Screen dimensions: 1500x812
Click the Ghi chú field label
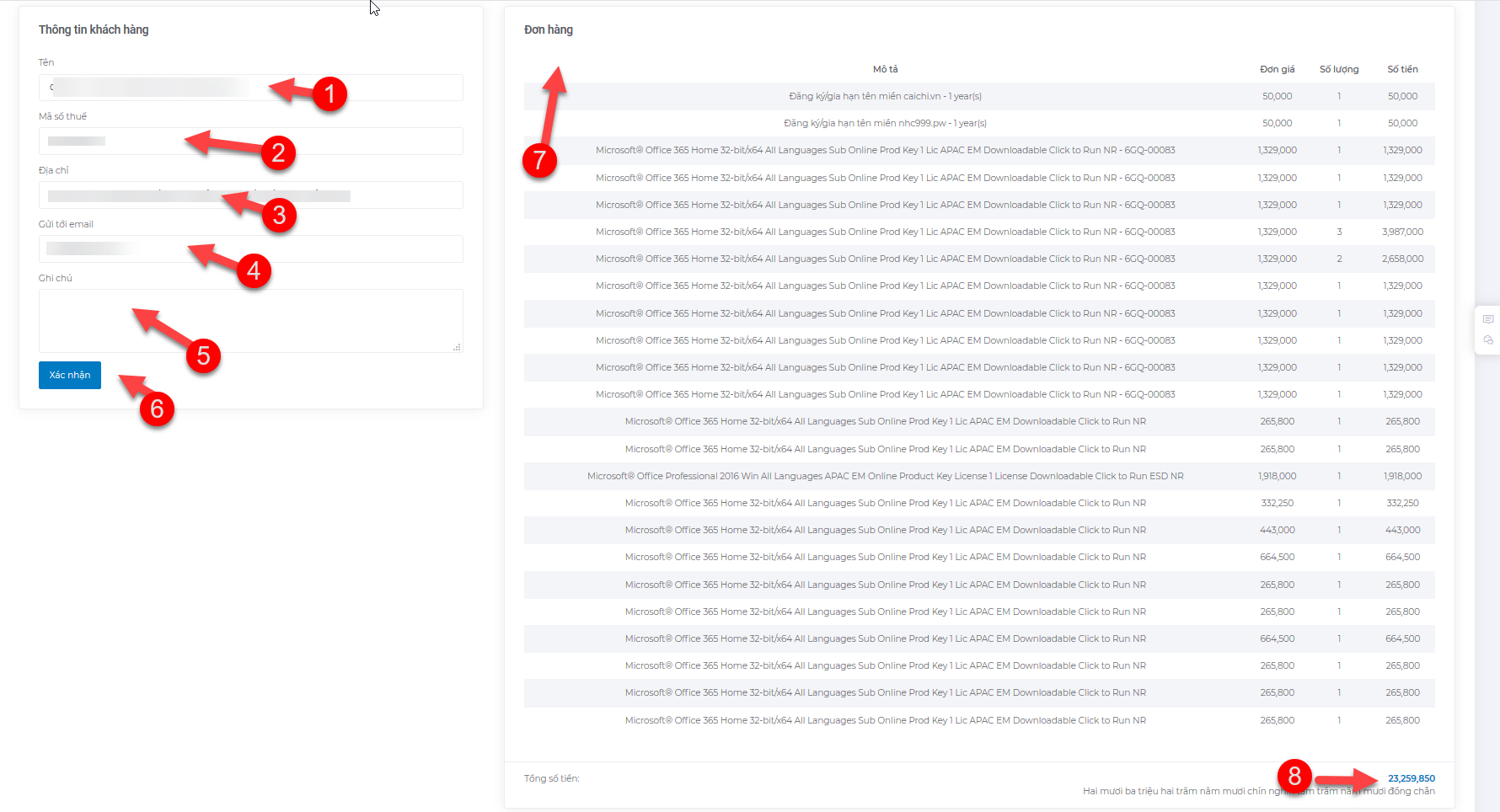56,278
